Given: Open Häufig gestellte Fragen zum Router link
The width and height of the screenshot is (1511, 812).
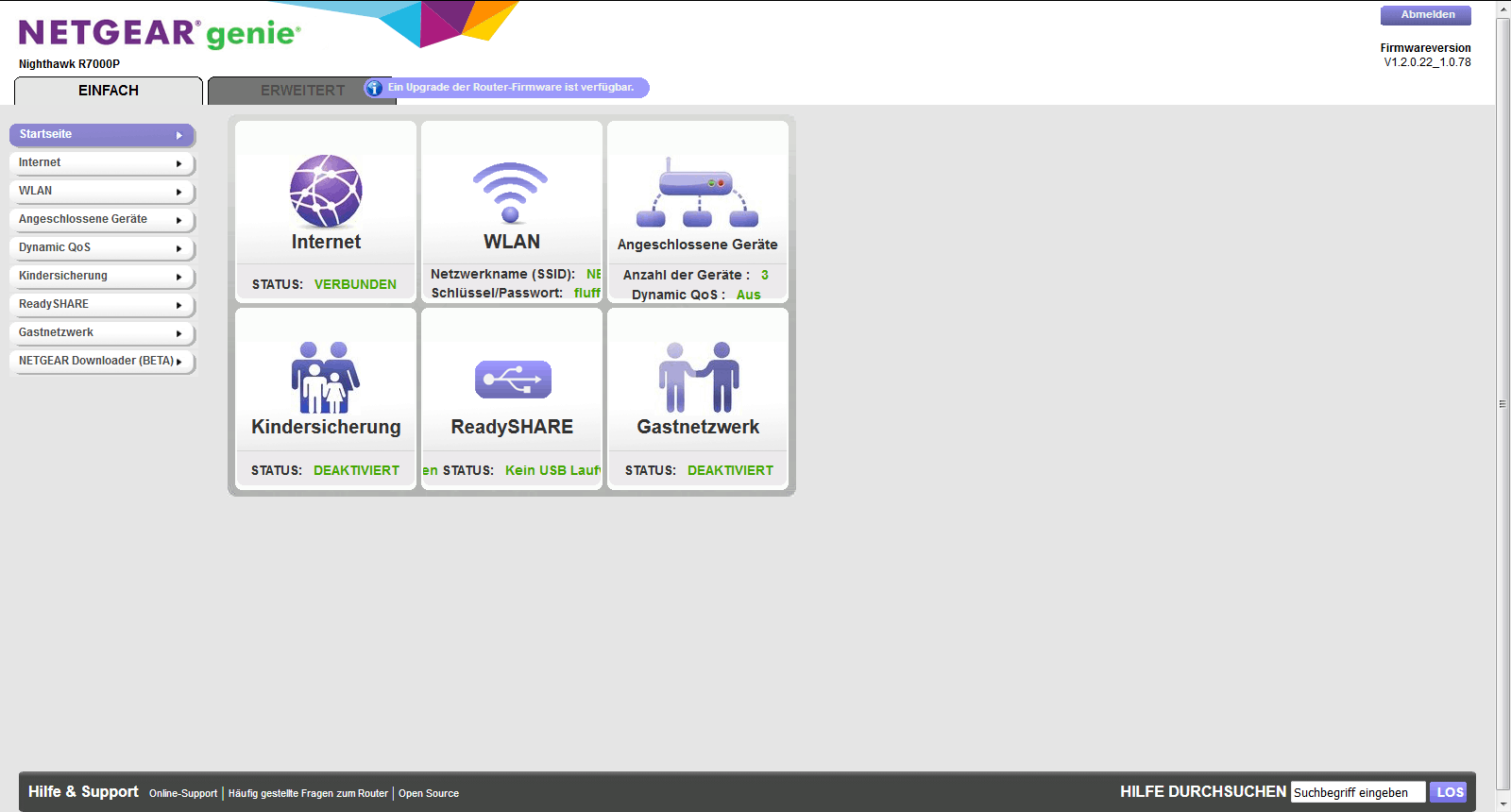Looking at the screenshot, I should pyautogui.click(x=308, y=793).
